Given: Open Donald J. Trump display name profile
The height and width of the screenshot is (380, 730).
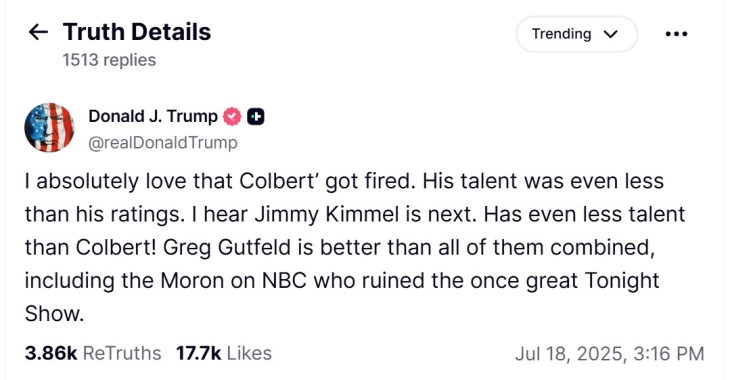Looking at the screenshot, I should pos(153,116).
